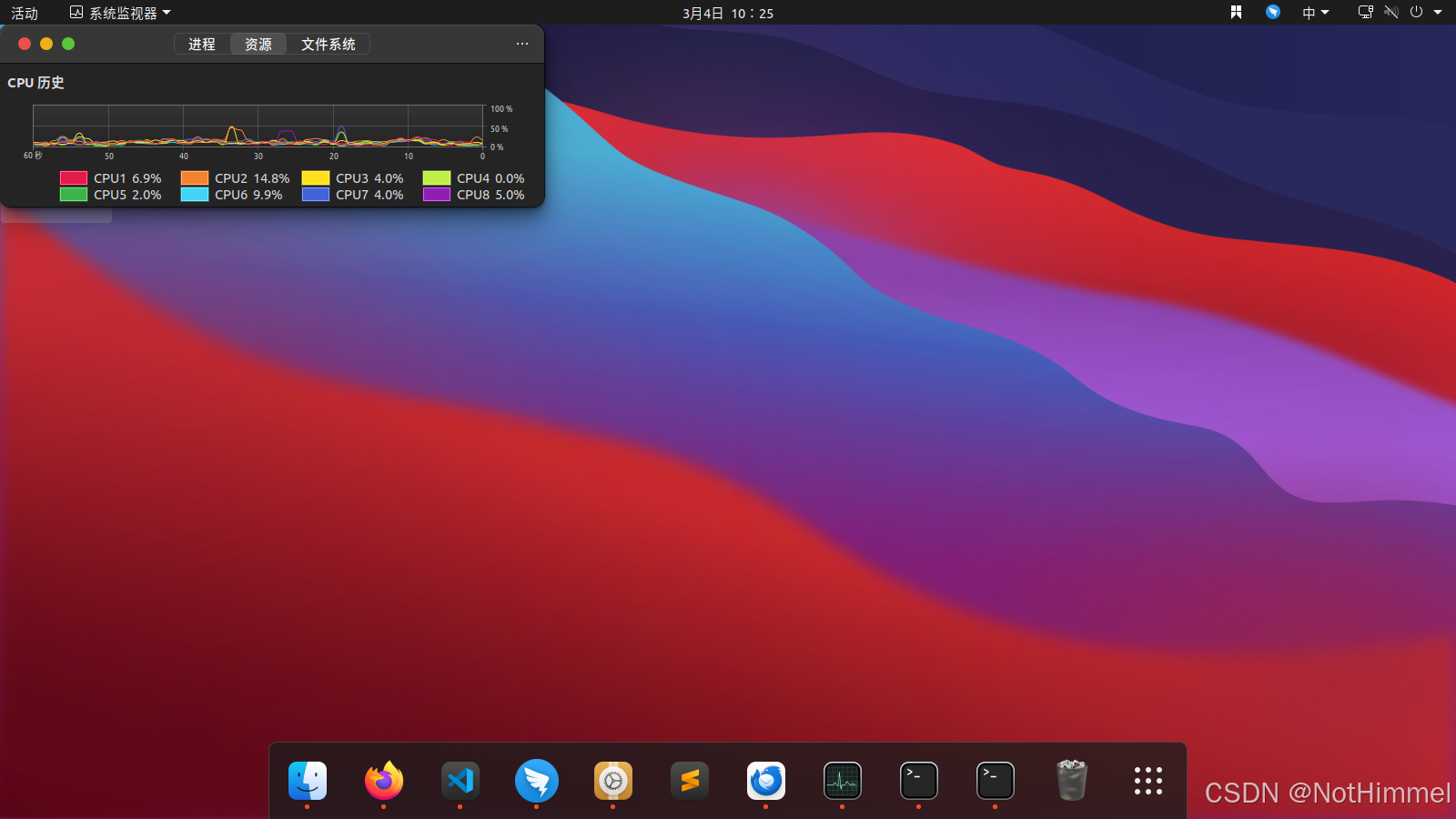Open a terminal from the dock
This screenshot has width=1456, height=819.
pyautogui.click(x=918, y=781)
